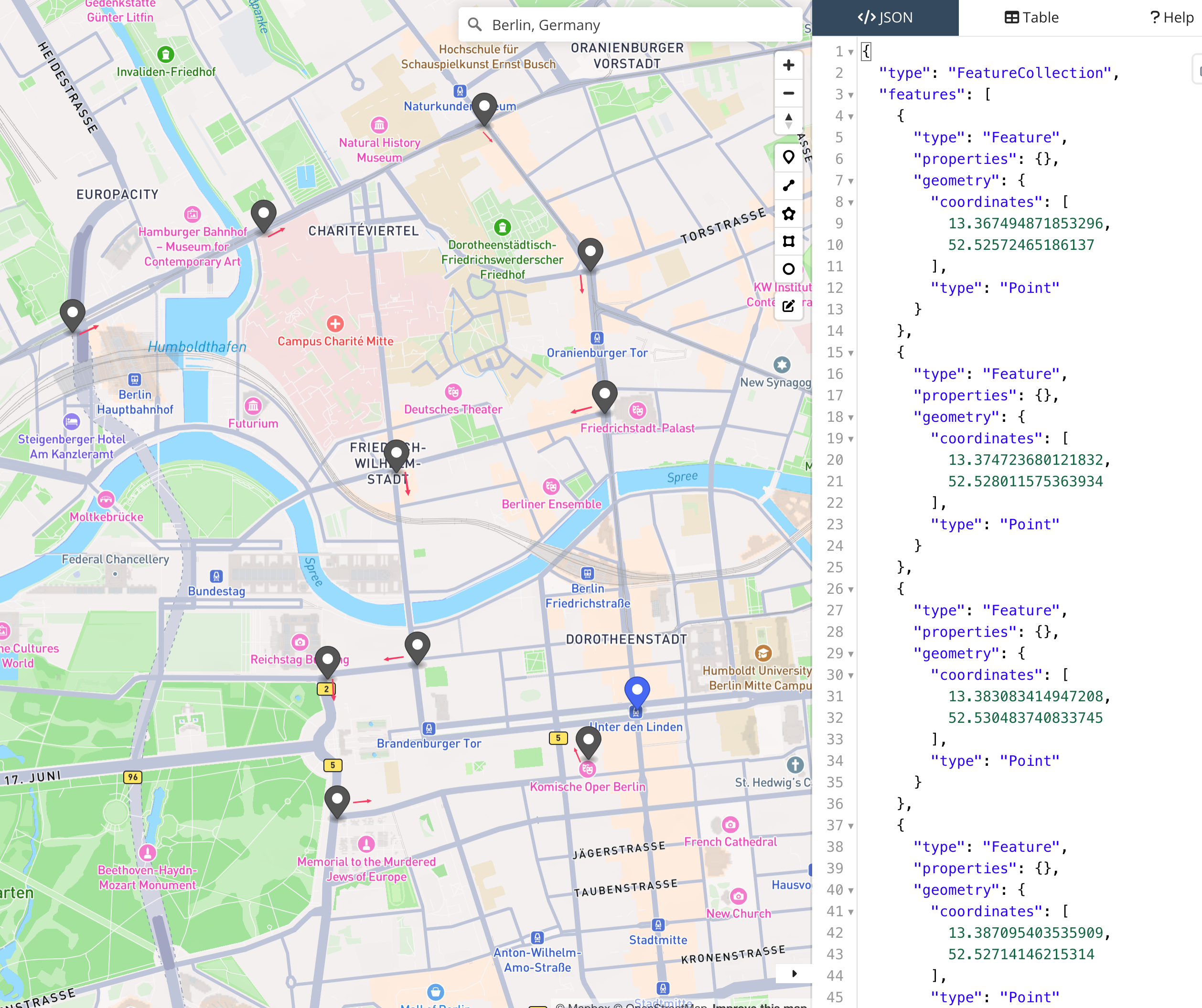Click longitude value 13.374723680121832
Screen dimensions: 1202x1008
click(x=1025, y=460)
